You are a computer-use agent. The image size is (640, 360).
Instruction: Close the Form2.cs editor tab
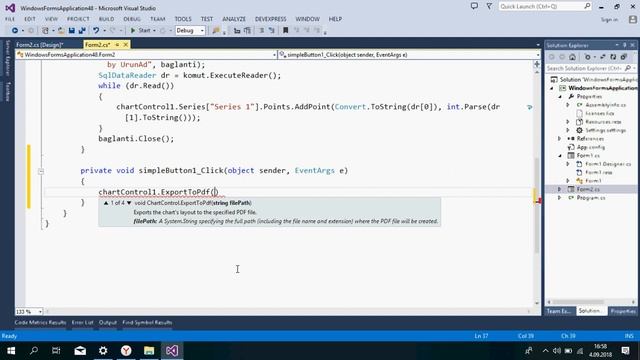[x=126, y=44]
